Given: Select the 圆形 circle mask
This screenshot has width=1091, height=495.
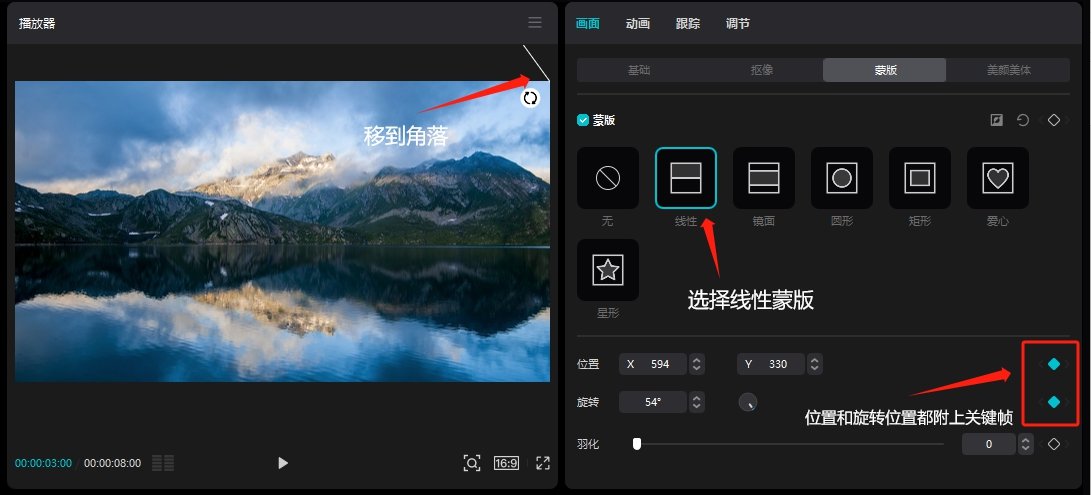Looking at the screenshot, I should pyautogui.click(x=841, y=178).
